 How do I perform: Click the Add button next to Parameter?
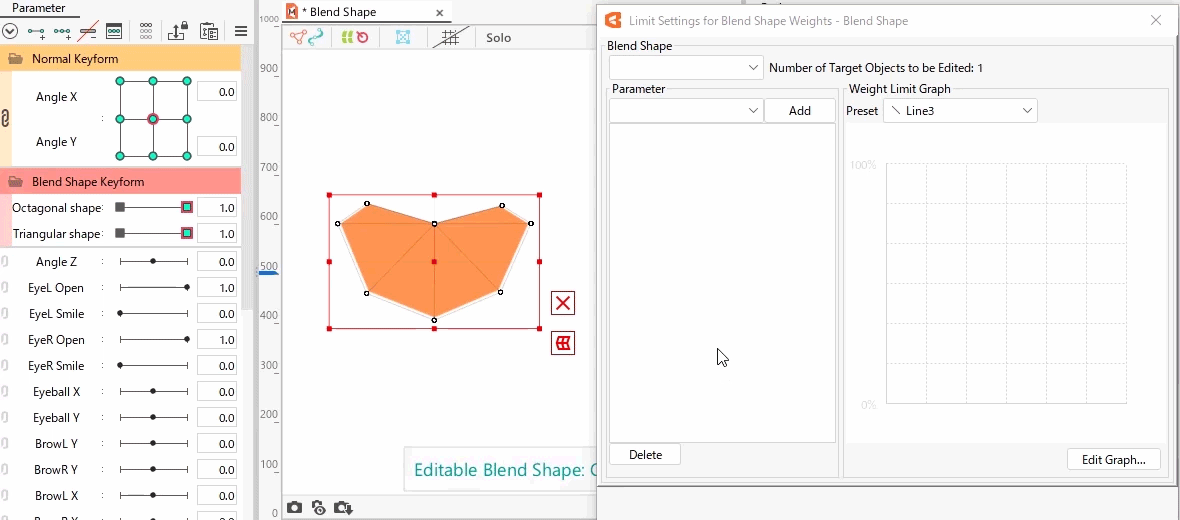[x=799, y=111]
